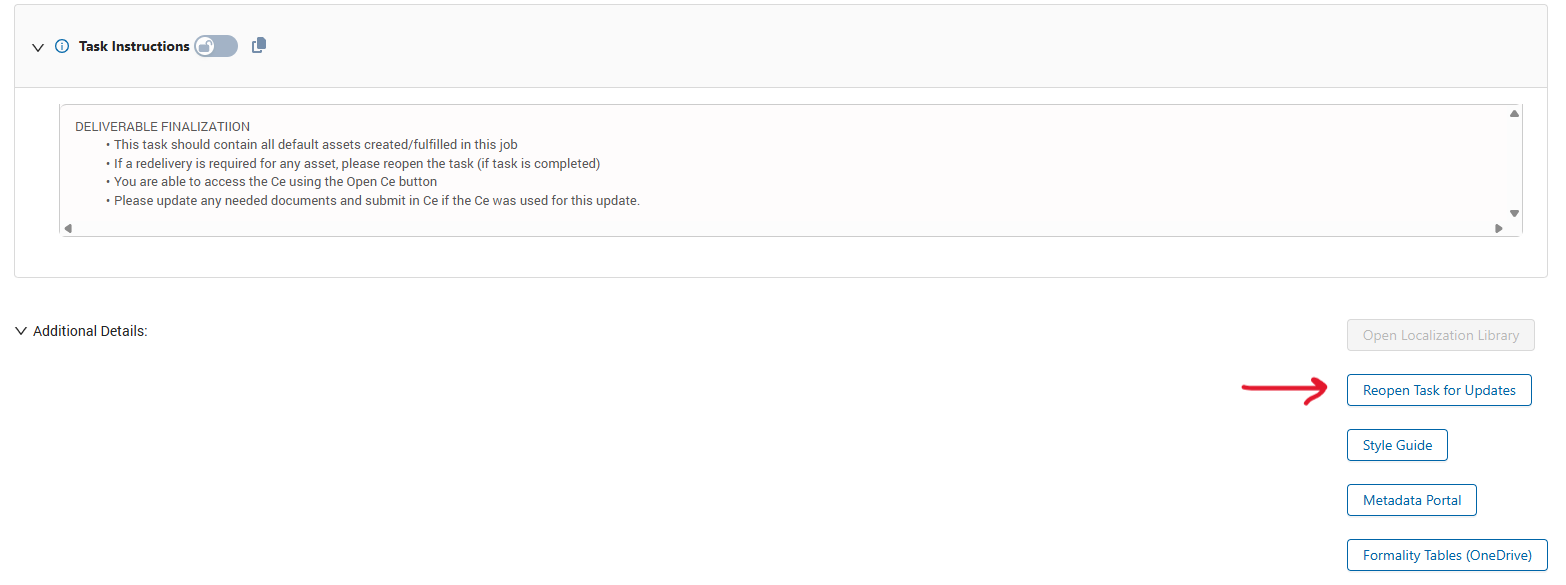Click the Task Instructions heading label
Screen dimensions: 1566x585
134,46
